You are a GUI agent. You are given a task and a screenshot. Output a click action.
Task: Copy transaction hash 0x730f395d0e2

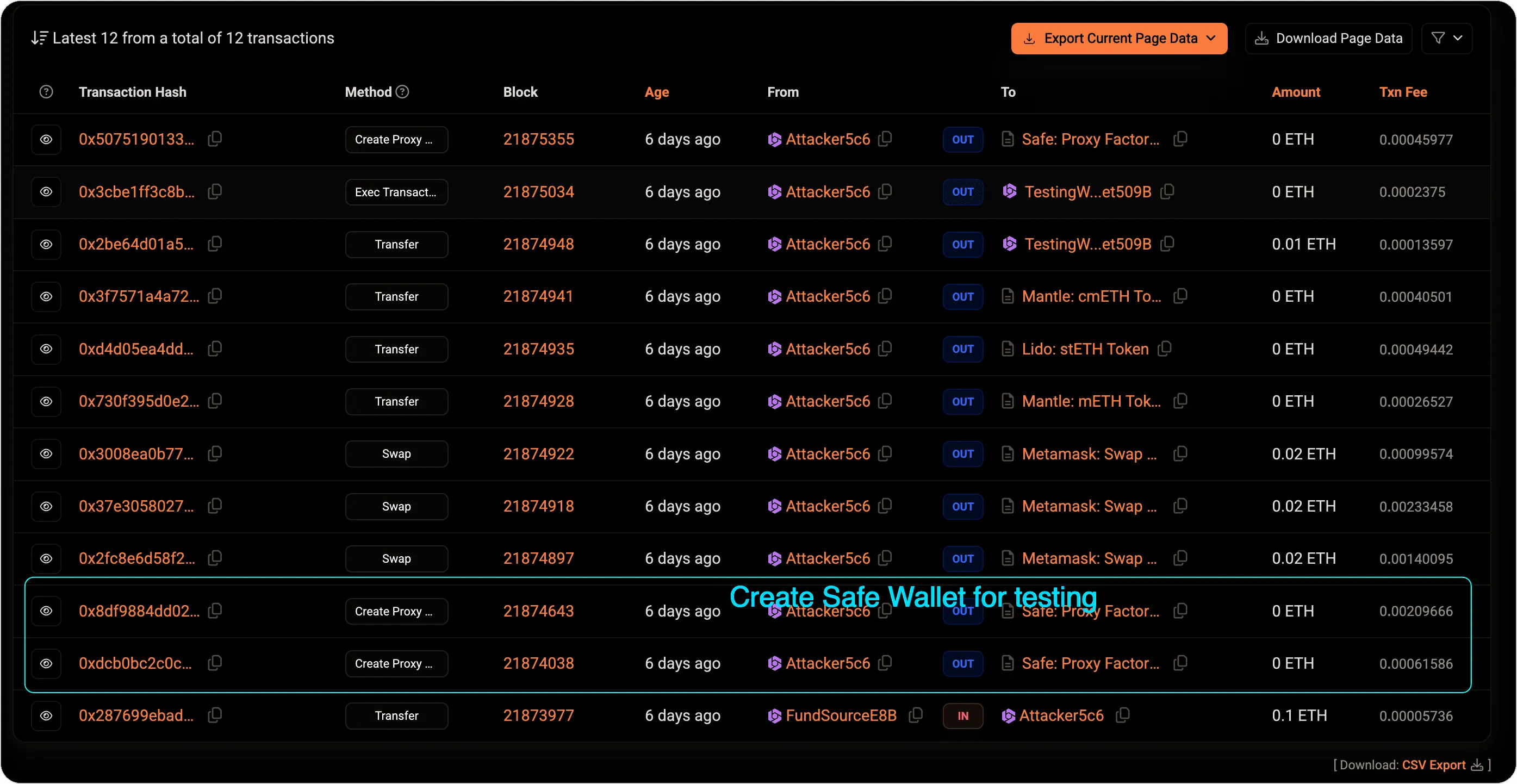point(215,401)
